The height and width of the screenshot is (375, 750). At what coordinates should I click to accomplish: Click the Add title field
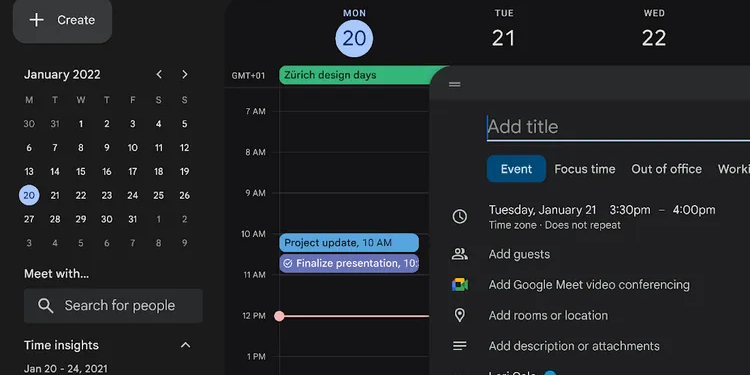(618, 127)
